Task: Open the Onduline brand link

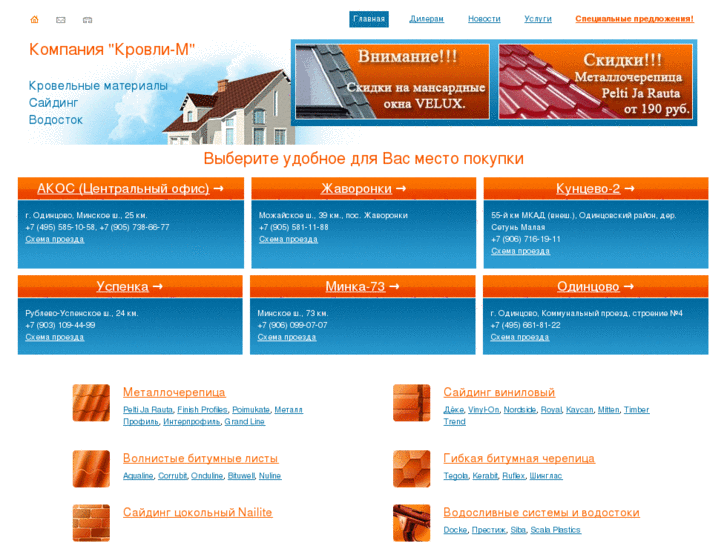Action: [207, 476]
